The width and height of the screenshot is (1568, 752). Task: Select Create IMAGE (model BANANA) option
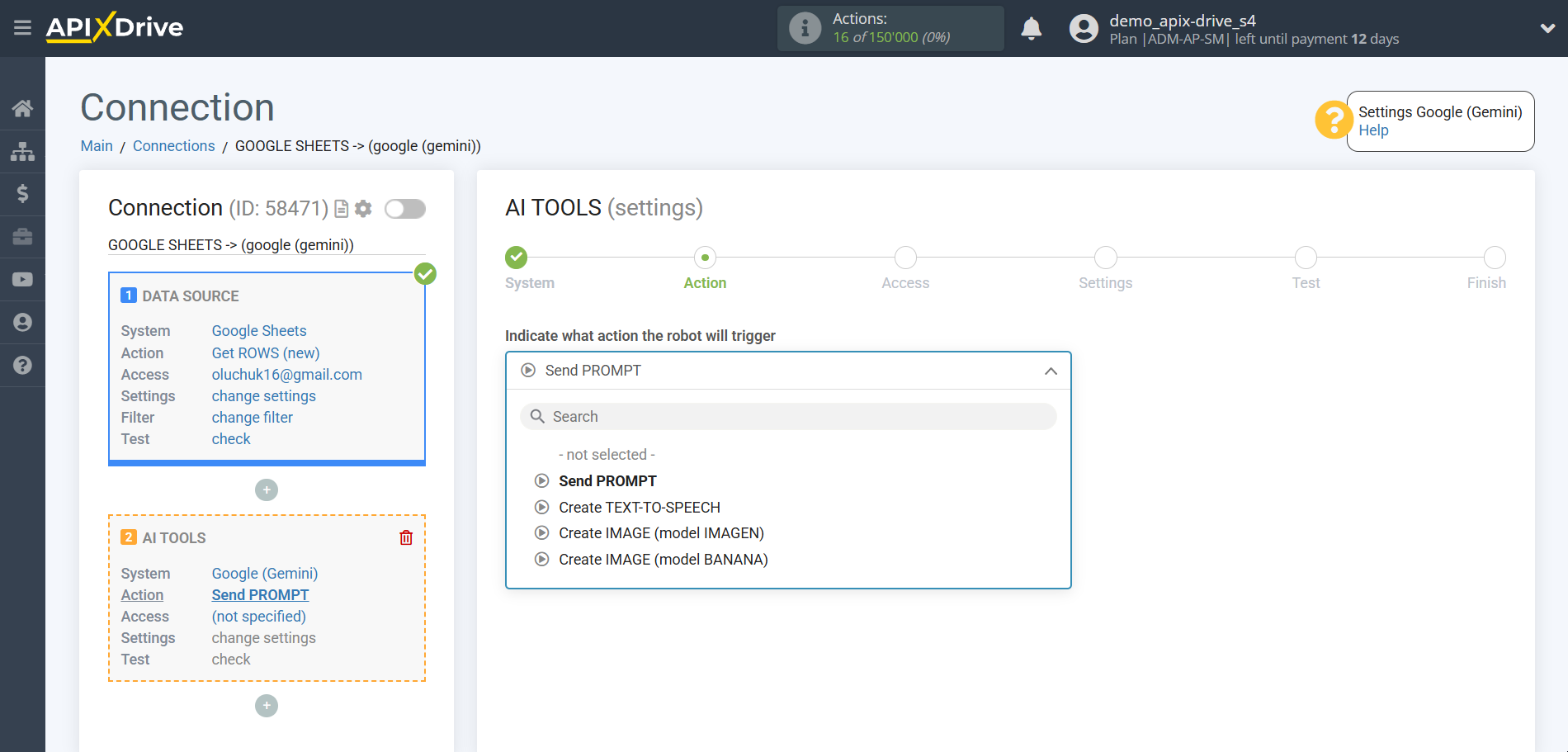tap(663, 560)
